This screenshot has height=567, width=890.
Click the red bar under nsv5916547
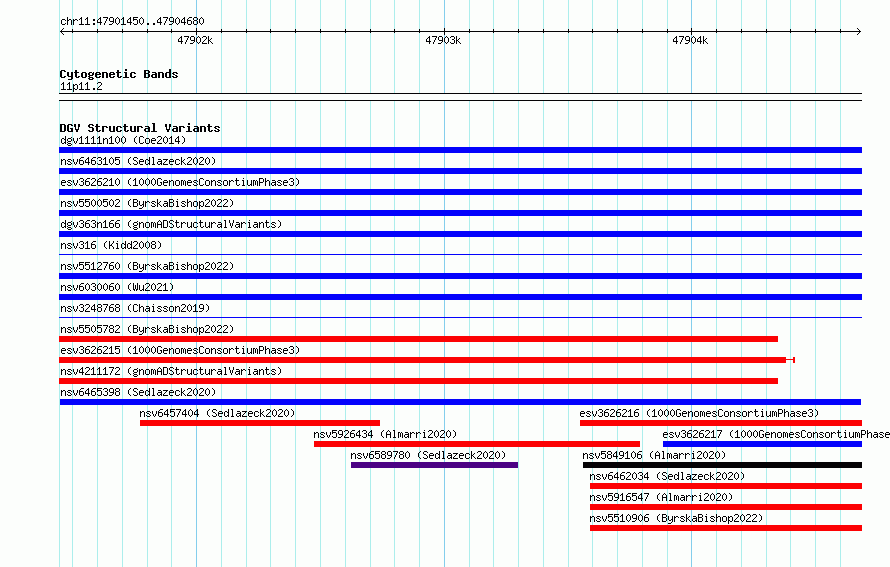pos(726,507)
